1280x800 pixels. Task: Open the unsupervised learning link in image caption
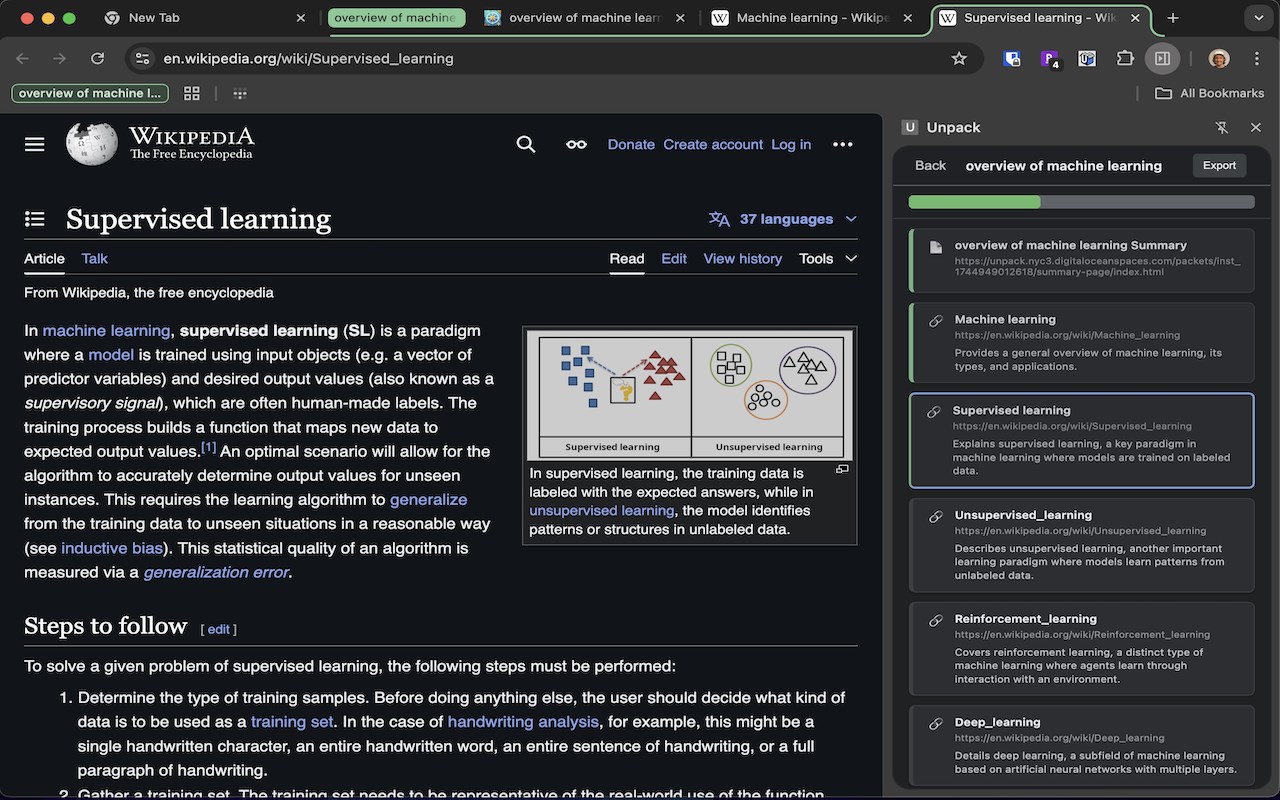click(602, 510)
